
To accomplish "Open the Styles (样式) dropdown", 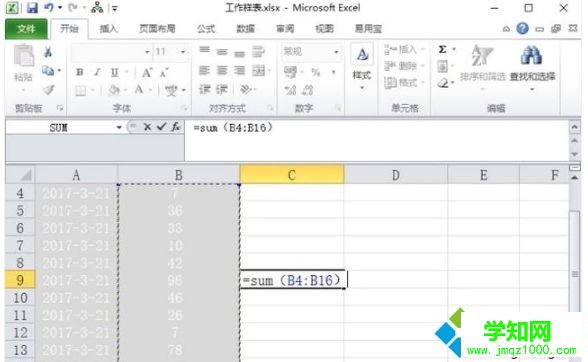I will click(x=362, y=68).
